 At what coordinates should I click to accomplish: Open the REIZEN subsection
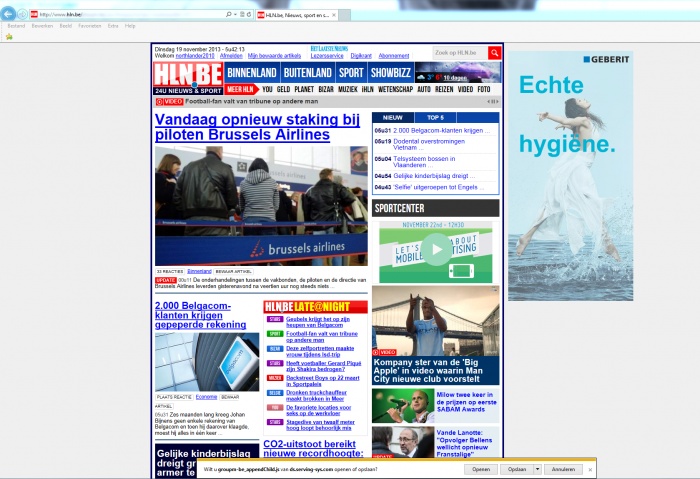pos(444,89)
